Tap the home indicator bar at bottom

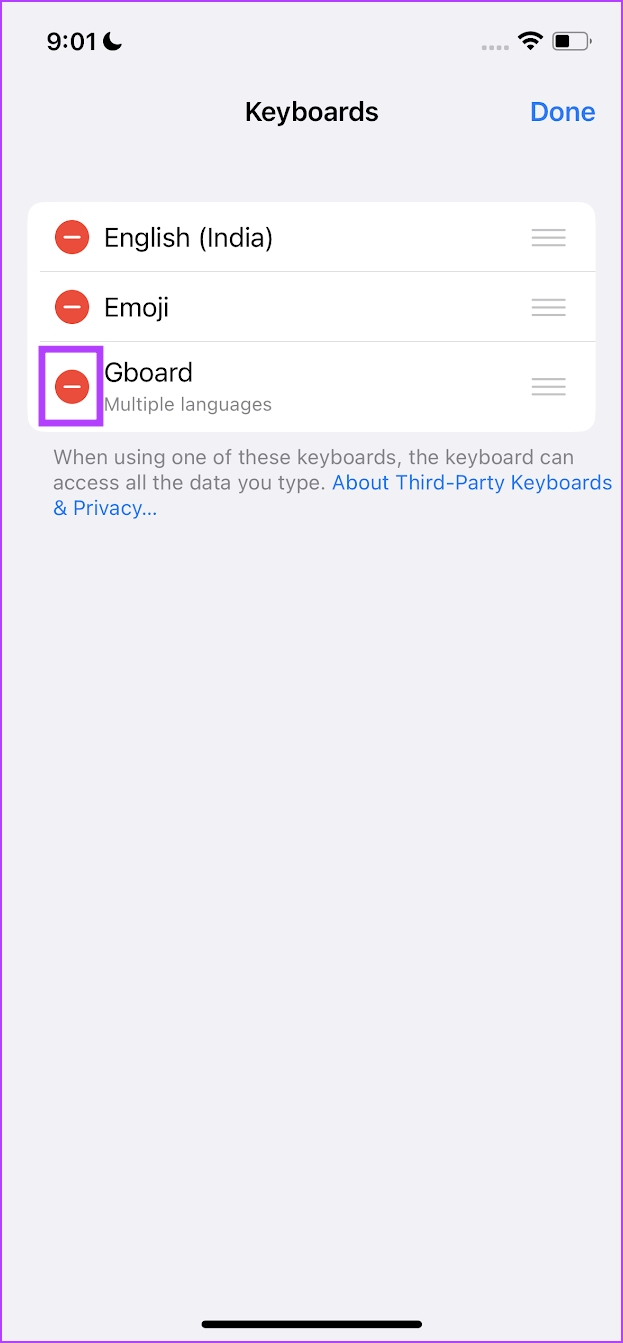tap(312, 1324)
